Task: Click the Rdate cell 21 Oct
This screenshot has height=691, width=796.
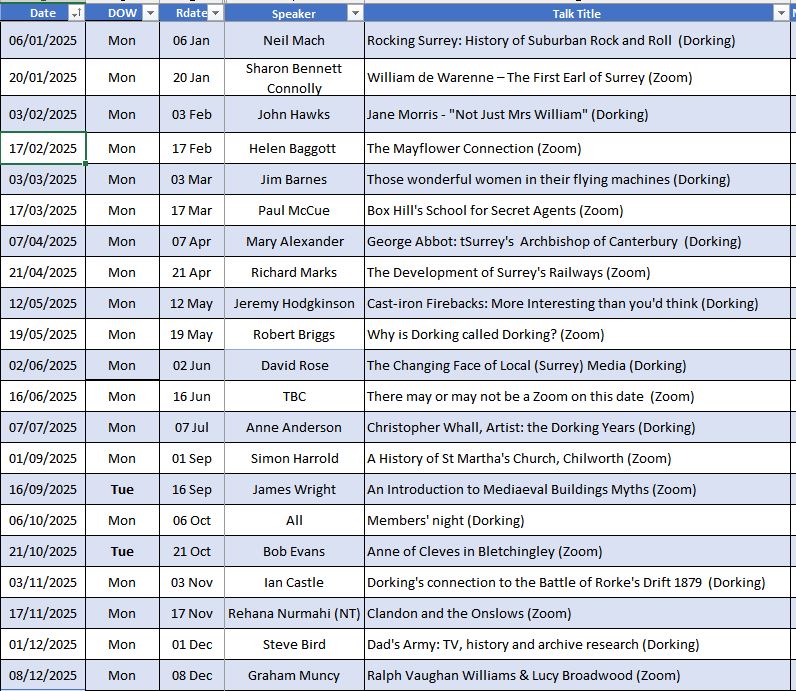Action: click(192, 552)
